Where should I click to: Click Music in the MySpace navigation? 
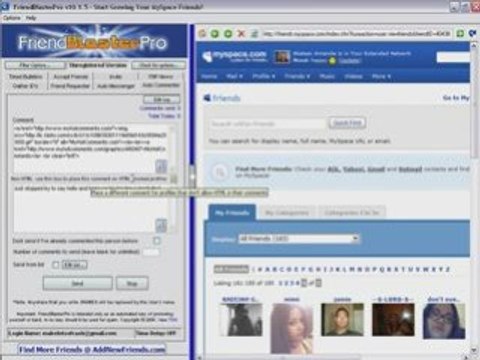pyautogui.click(x=327, y=76)
